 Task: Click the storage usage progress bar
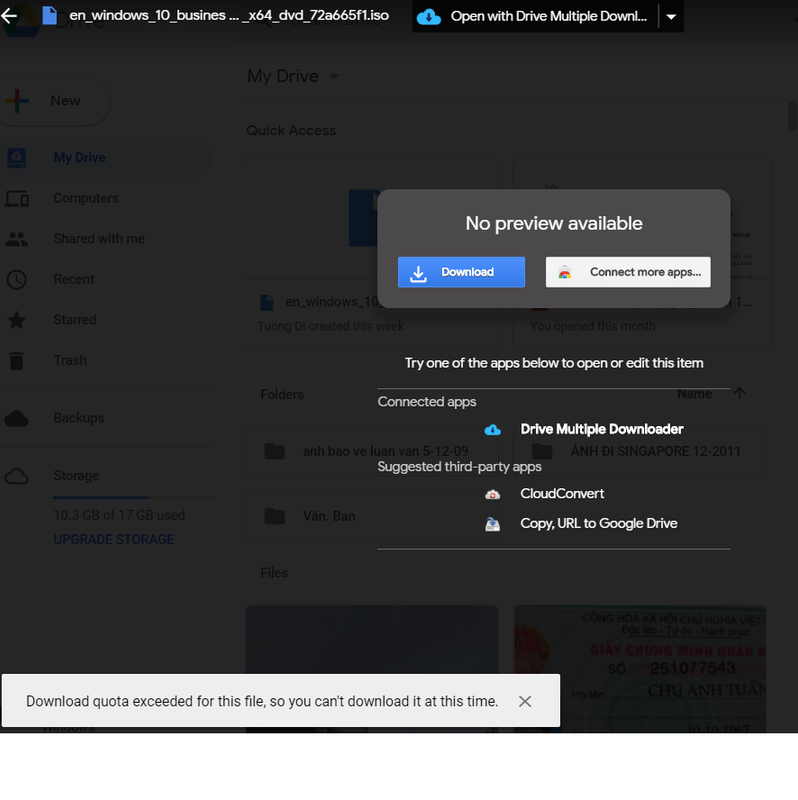coord(132,497)
